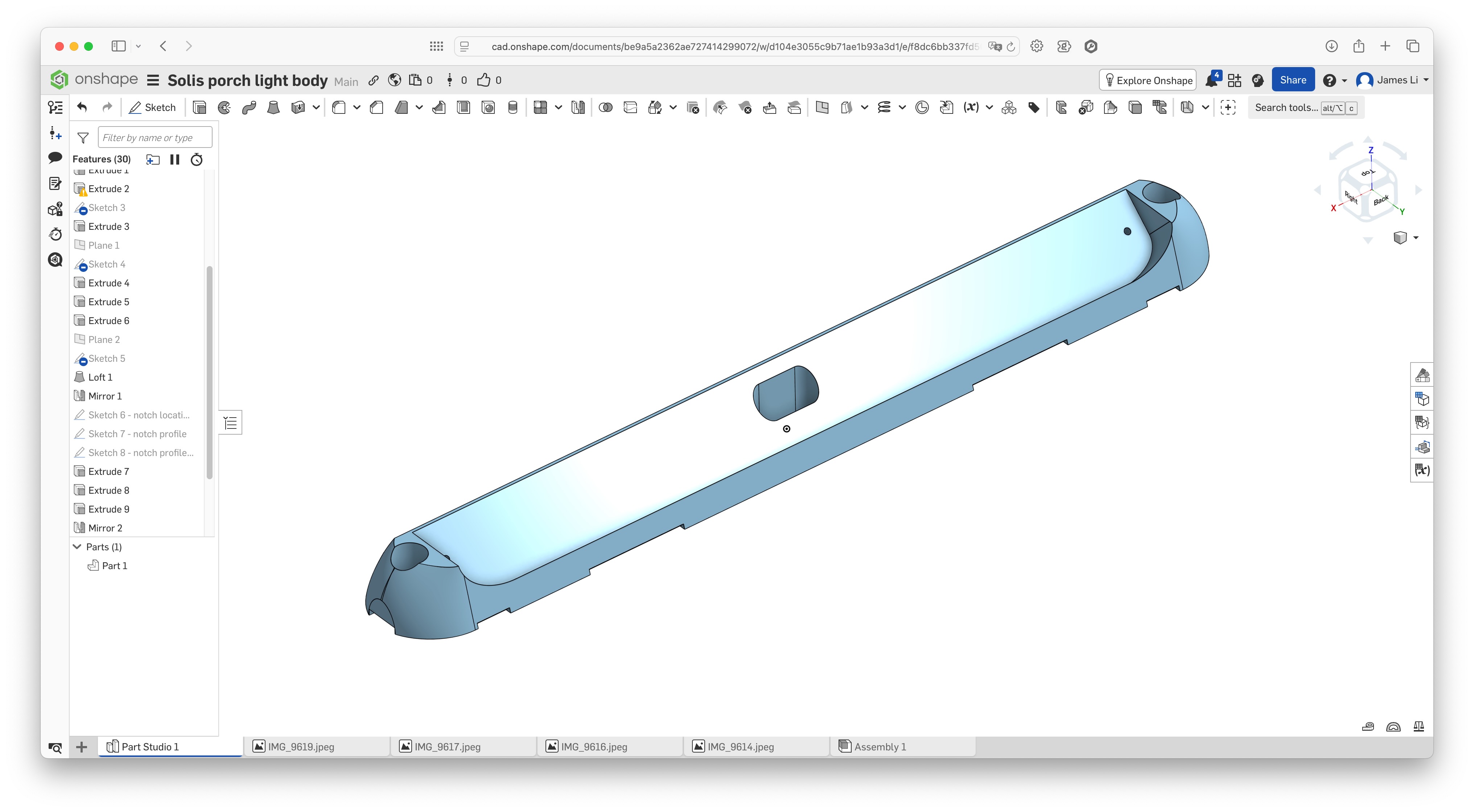
Task: Expand the Linear pattern dropdown arrow
Action: pyautogui.click(x=558, y=108)
